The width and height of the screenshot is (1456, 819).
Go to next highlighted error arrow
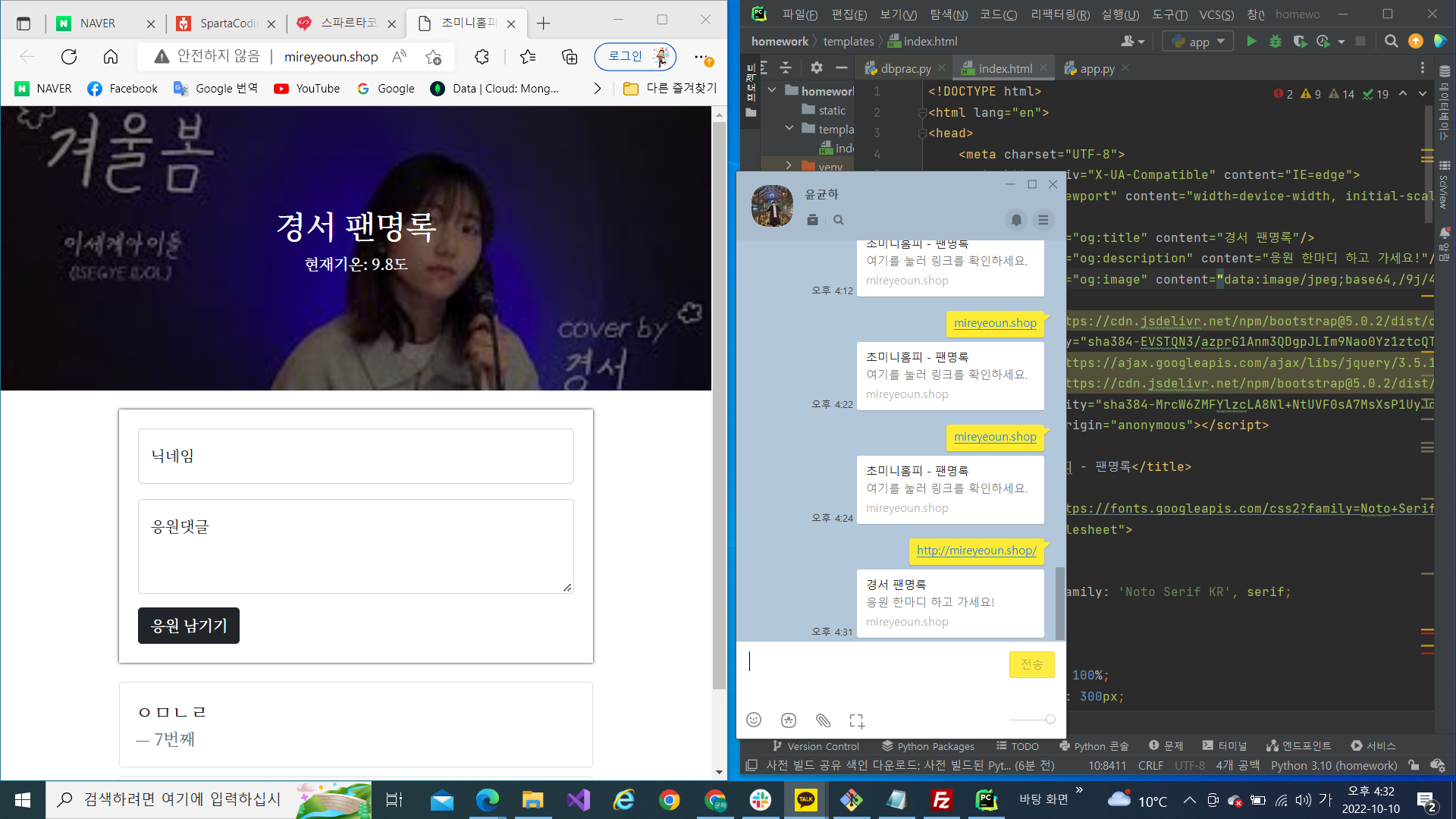point(1423,94)
